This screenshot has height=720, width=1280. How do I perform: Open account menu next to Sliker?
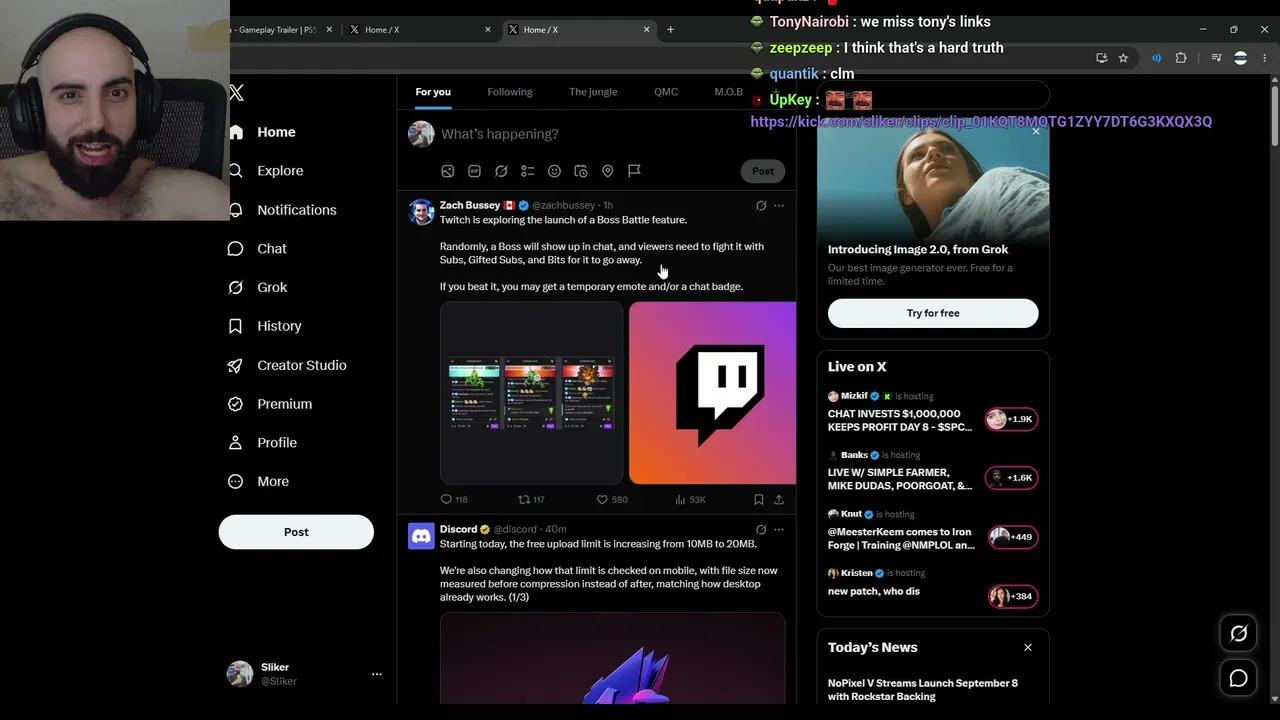pyautogui.click(x=377, y=674)
